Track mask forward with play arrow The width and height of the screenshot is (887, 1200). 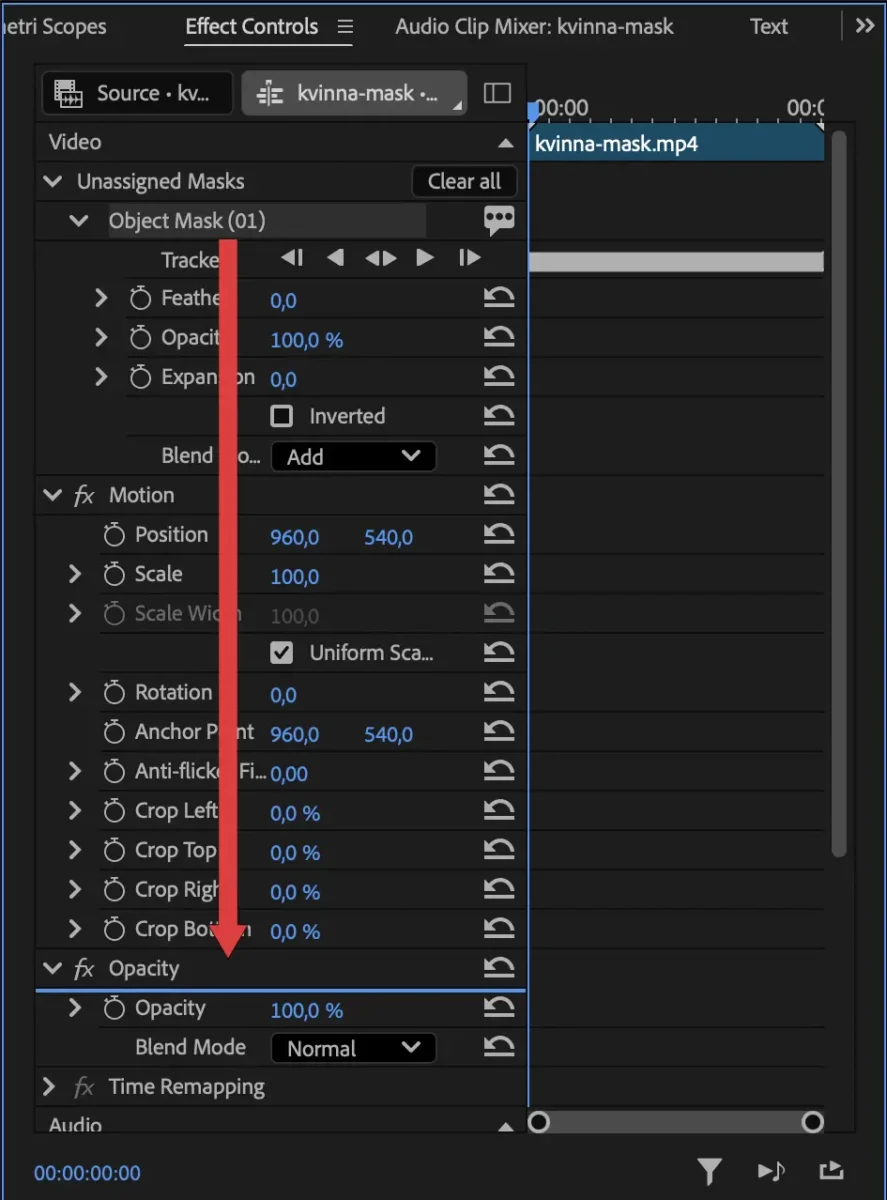point(425,258)
